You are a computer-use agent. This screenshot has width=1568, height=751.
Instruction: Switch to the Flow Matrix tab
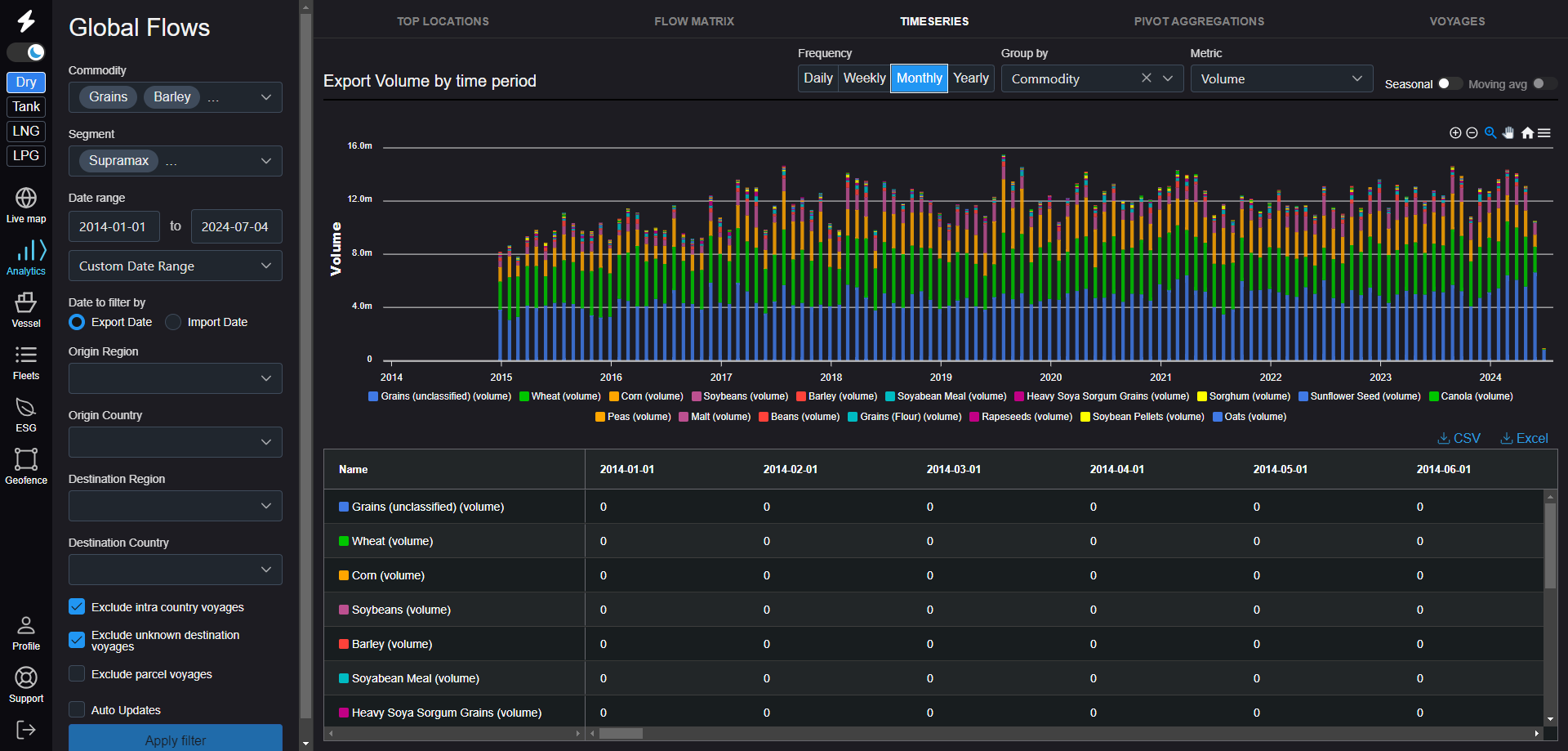point(694,21)
